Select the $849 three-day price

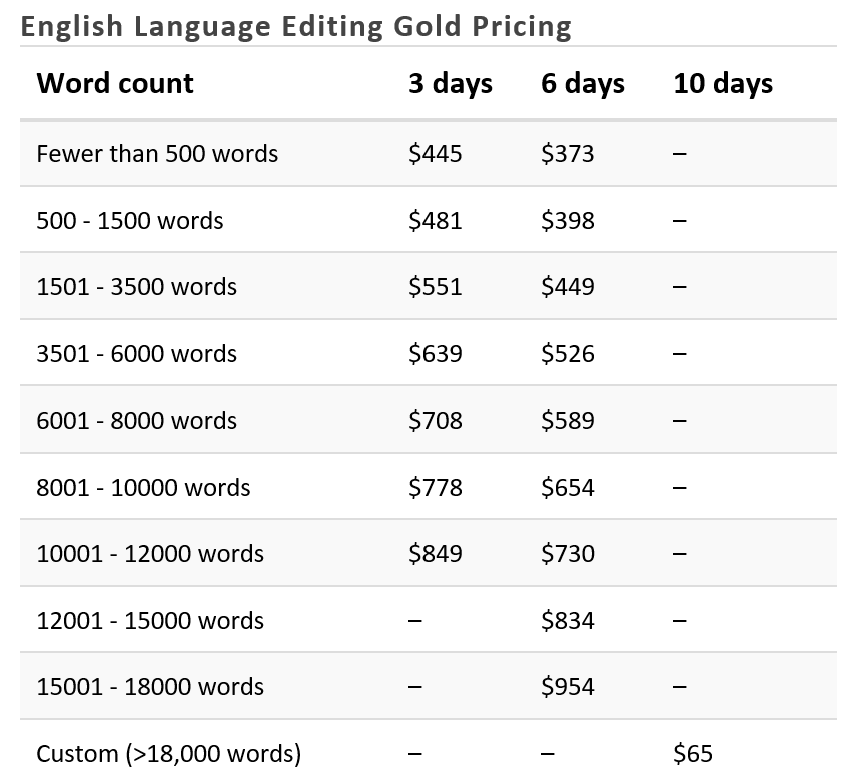pos(435,554)
